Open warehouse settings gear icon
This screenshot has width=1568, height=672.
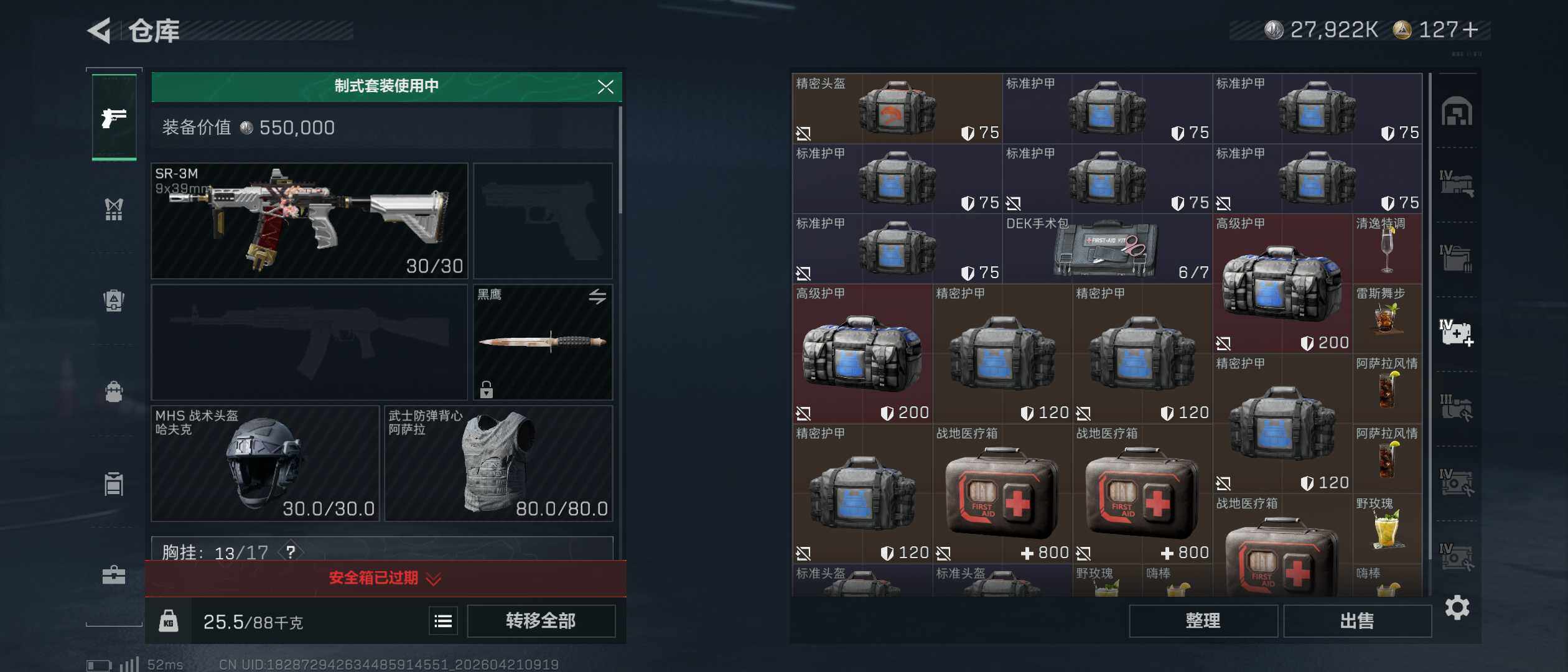point(1457,607)
